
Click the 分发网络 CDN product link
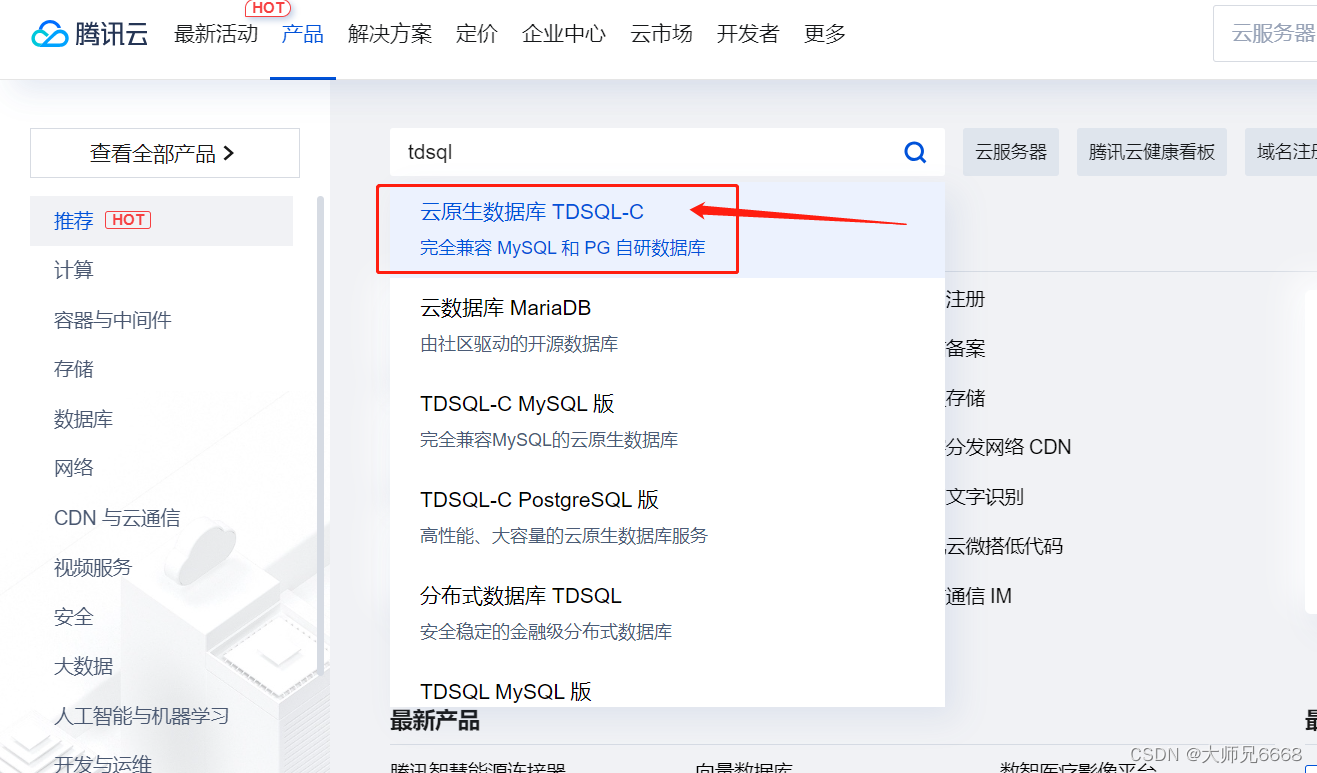[1009, 447]
